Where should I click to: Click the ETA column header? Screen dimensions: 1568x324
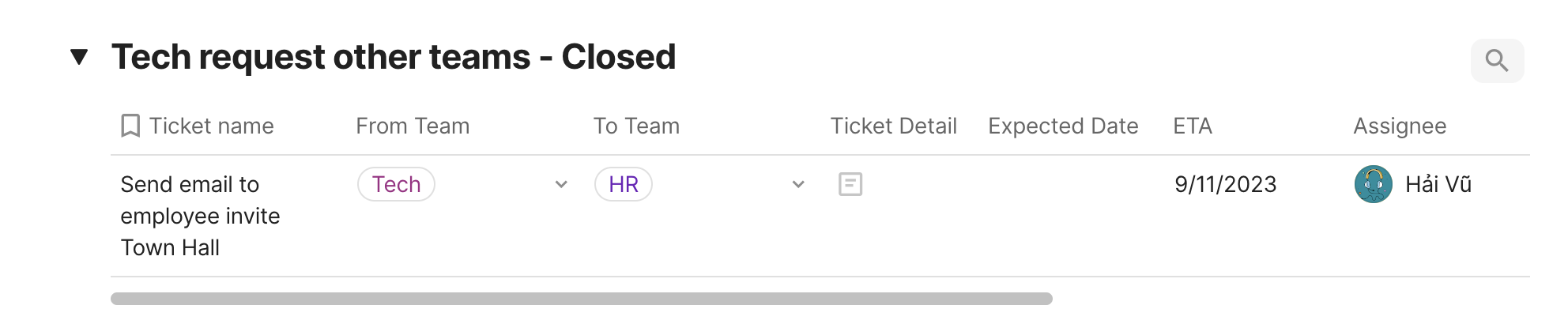(1193, 126)
